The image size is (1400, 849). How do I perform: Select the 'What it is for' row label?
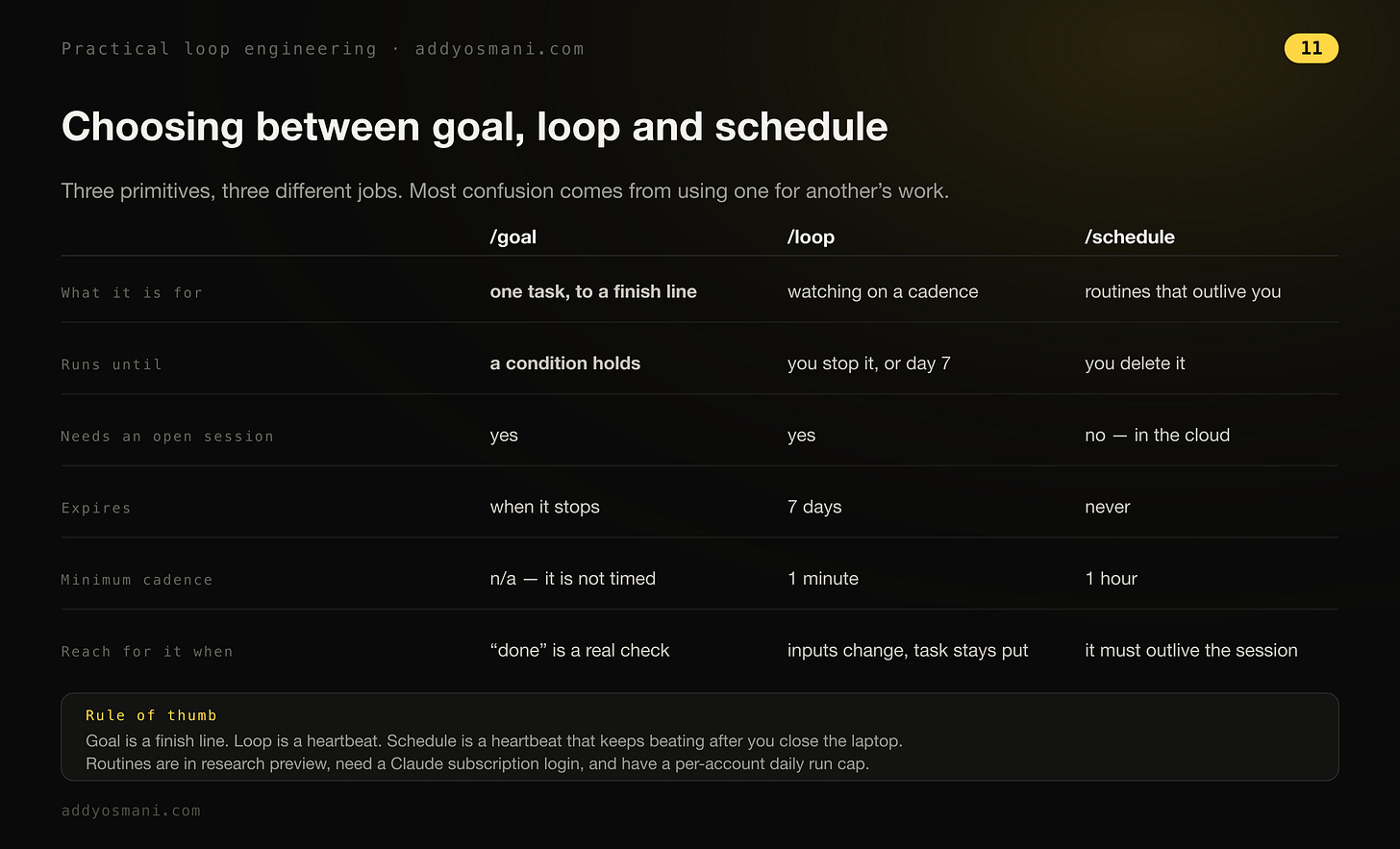pos(132,293)
